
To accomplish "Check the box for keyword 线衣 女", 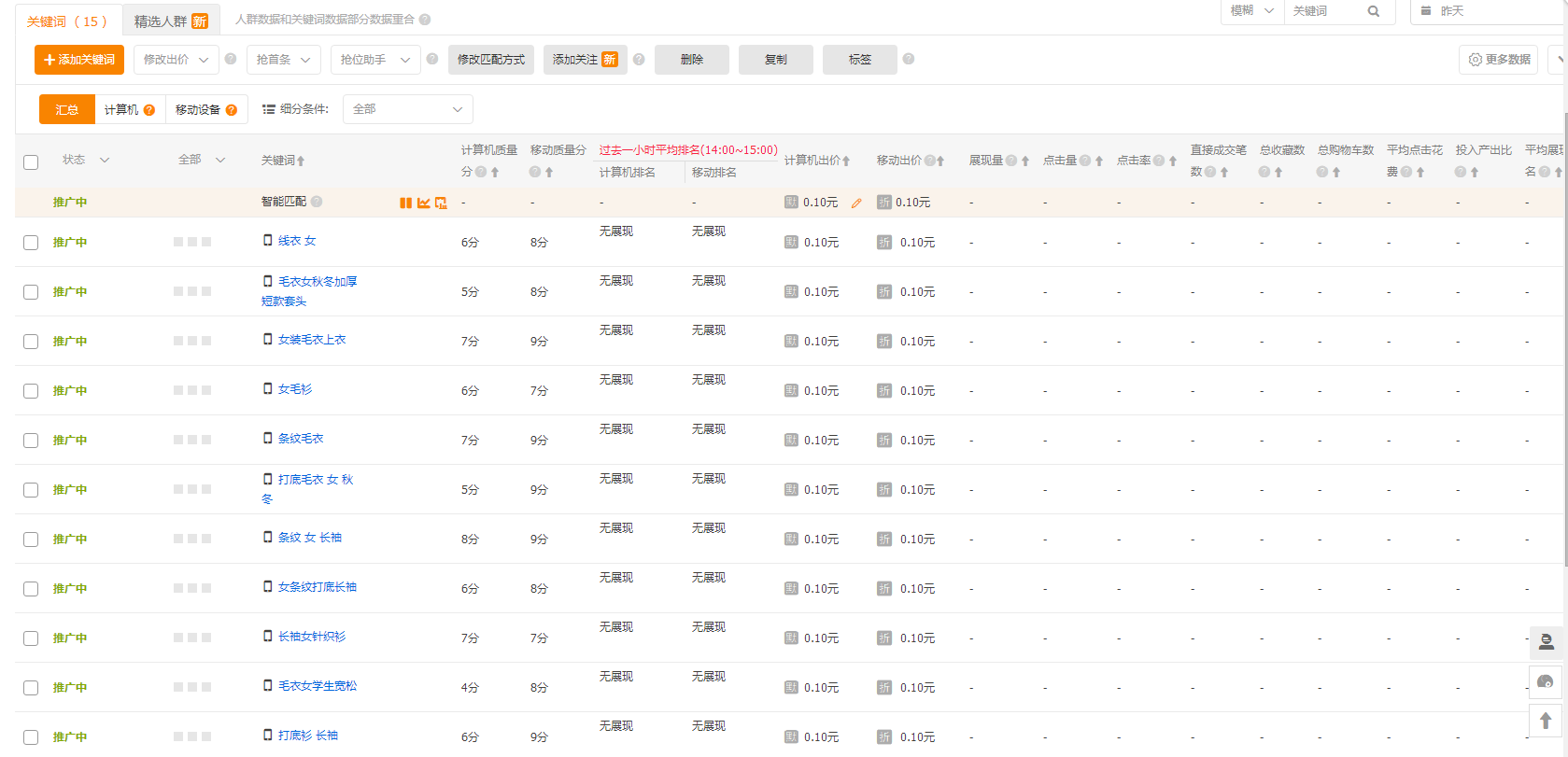I will [31, 243].
